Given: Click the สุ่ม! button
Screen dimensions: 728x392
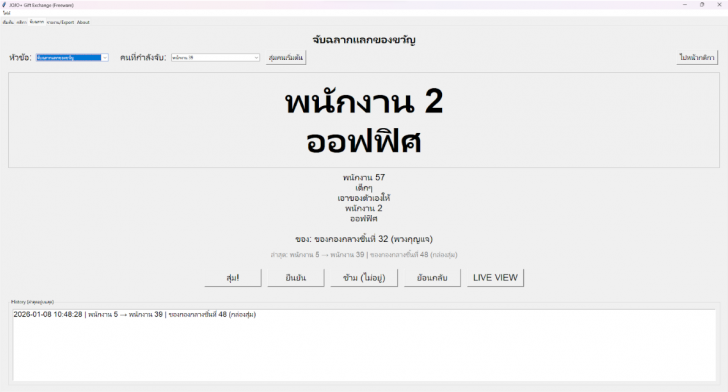Looking at the screenshot, I should 233,278.
